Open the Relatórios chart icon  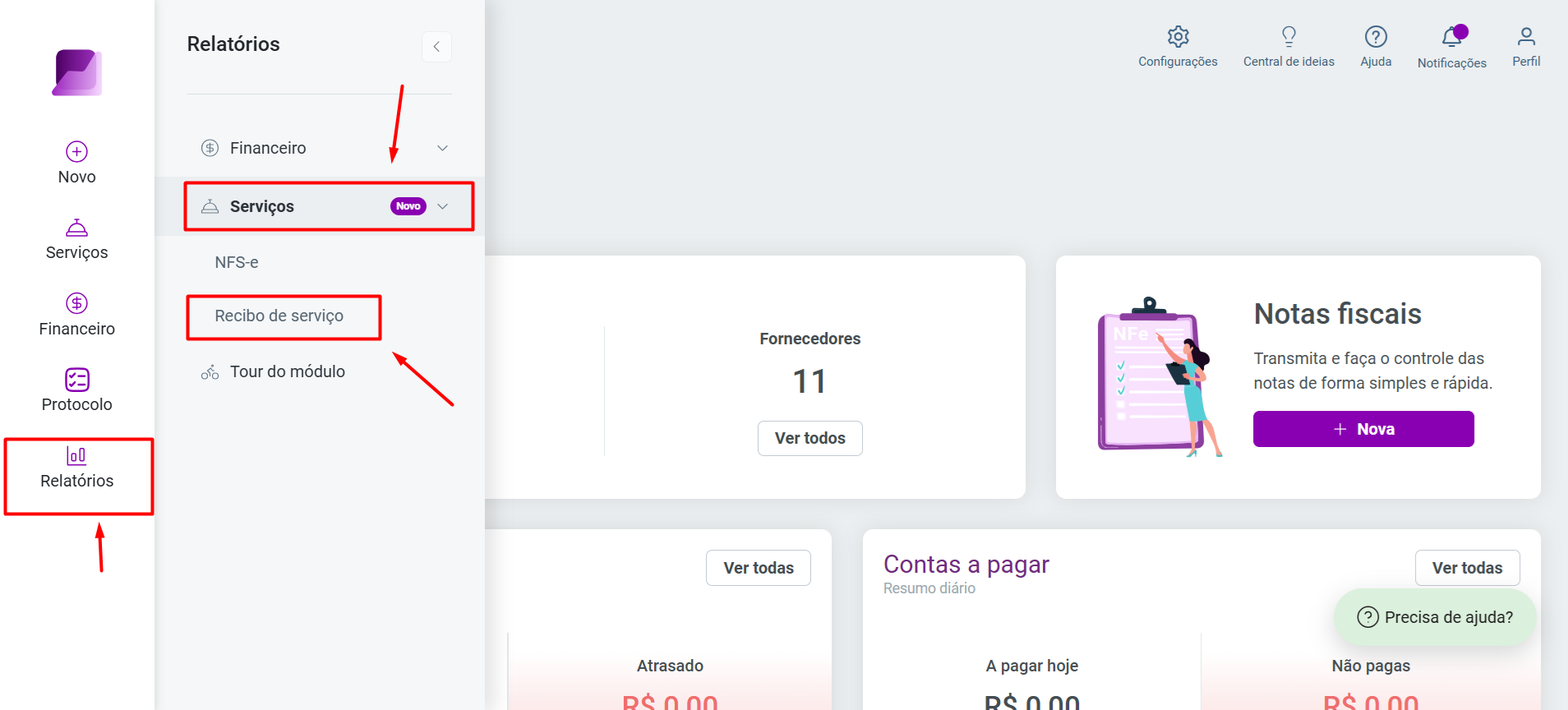point(76,455)
